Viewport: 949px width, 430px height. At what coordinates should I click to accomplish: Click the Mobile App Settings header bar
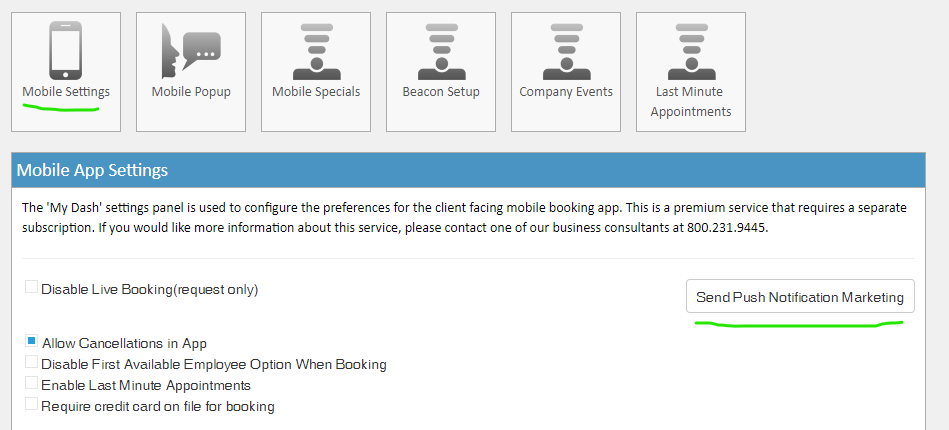[x=468, y=170]
